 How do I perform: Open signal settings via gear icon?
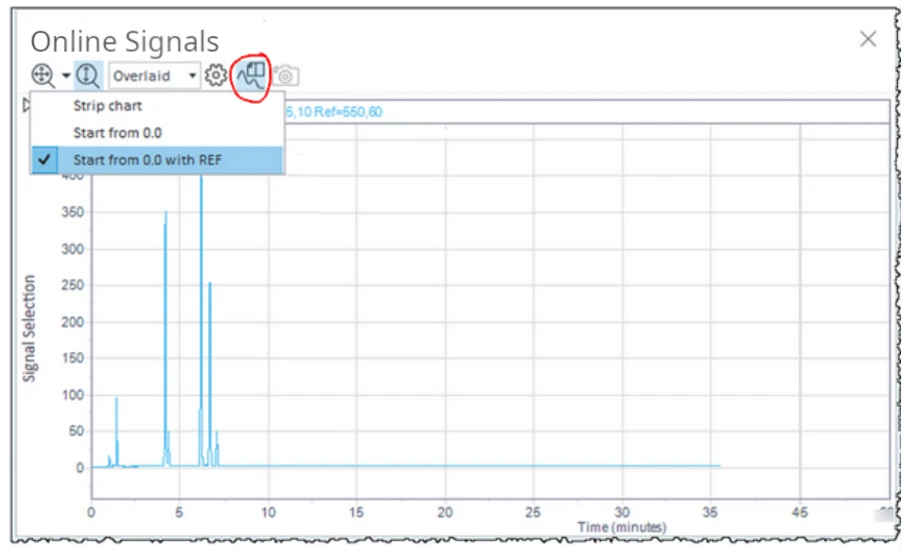tap(215, 75)
